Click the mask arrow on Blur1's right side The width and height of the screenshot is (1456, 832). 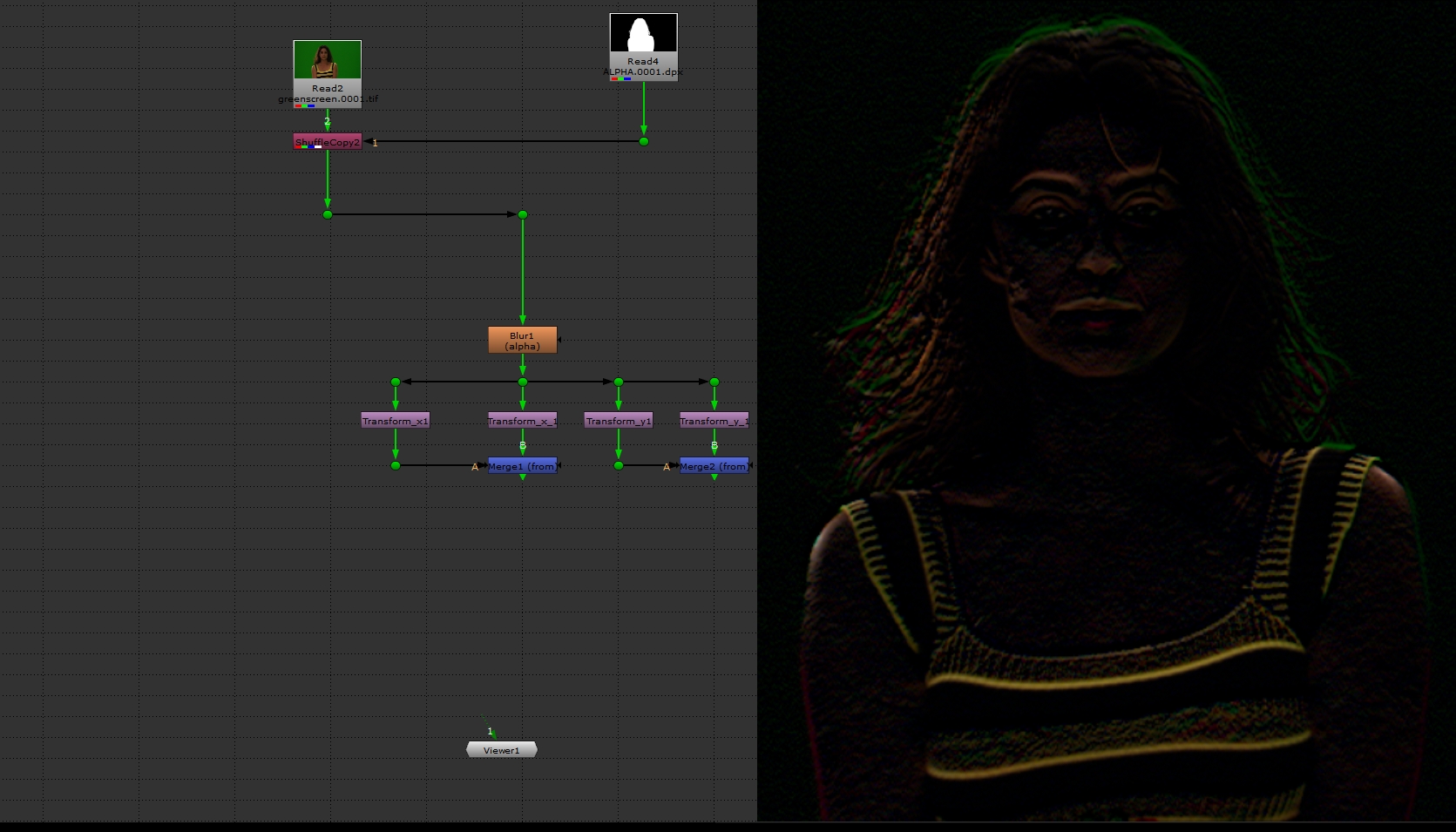click(559, 340)
